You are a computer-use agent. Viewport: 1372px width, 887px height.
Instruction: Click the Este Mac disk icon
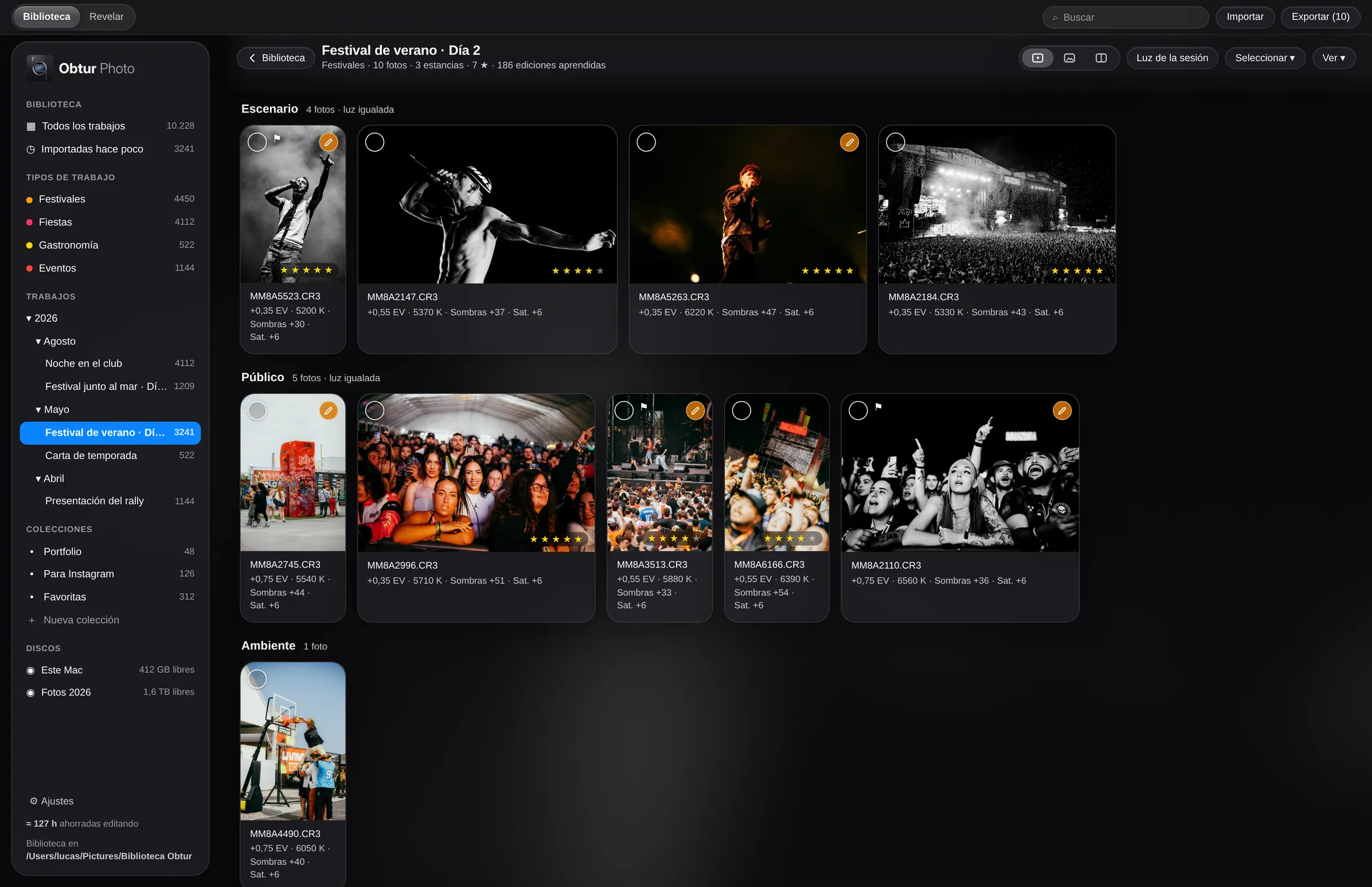coord(31,671)
